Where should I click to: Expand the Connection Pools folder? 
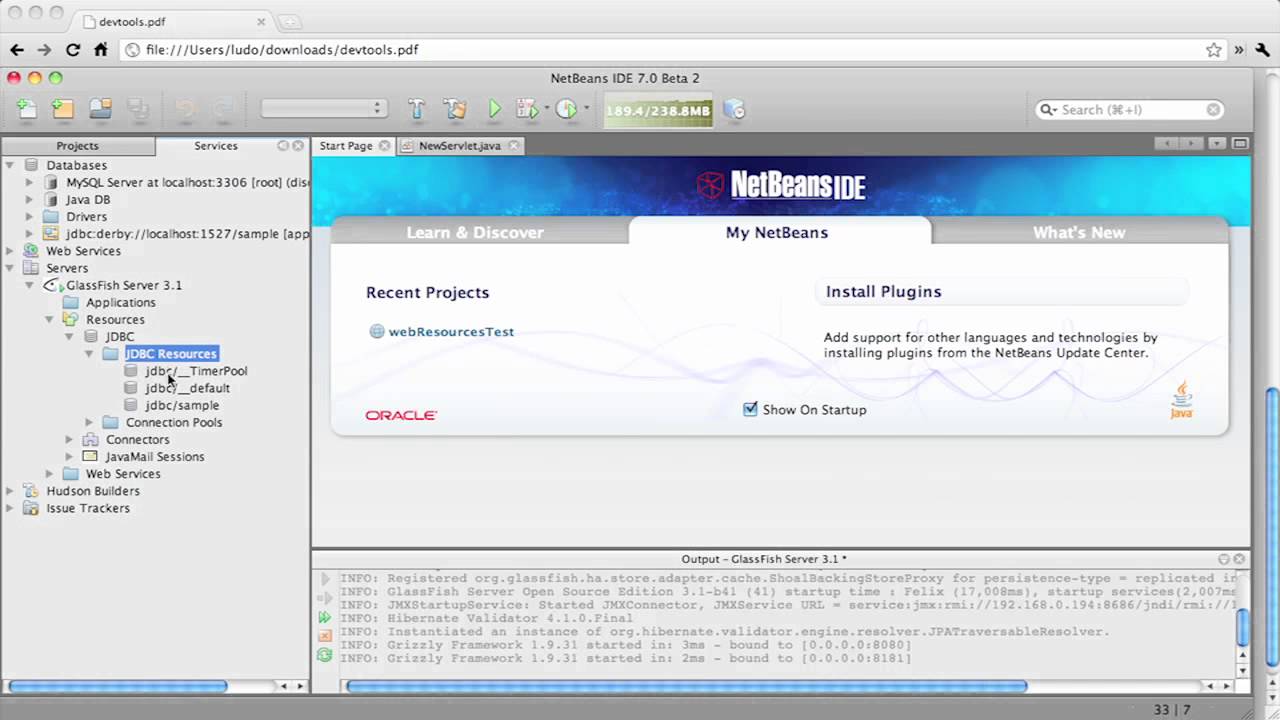pyautogui.click(x=89, y=422)
